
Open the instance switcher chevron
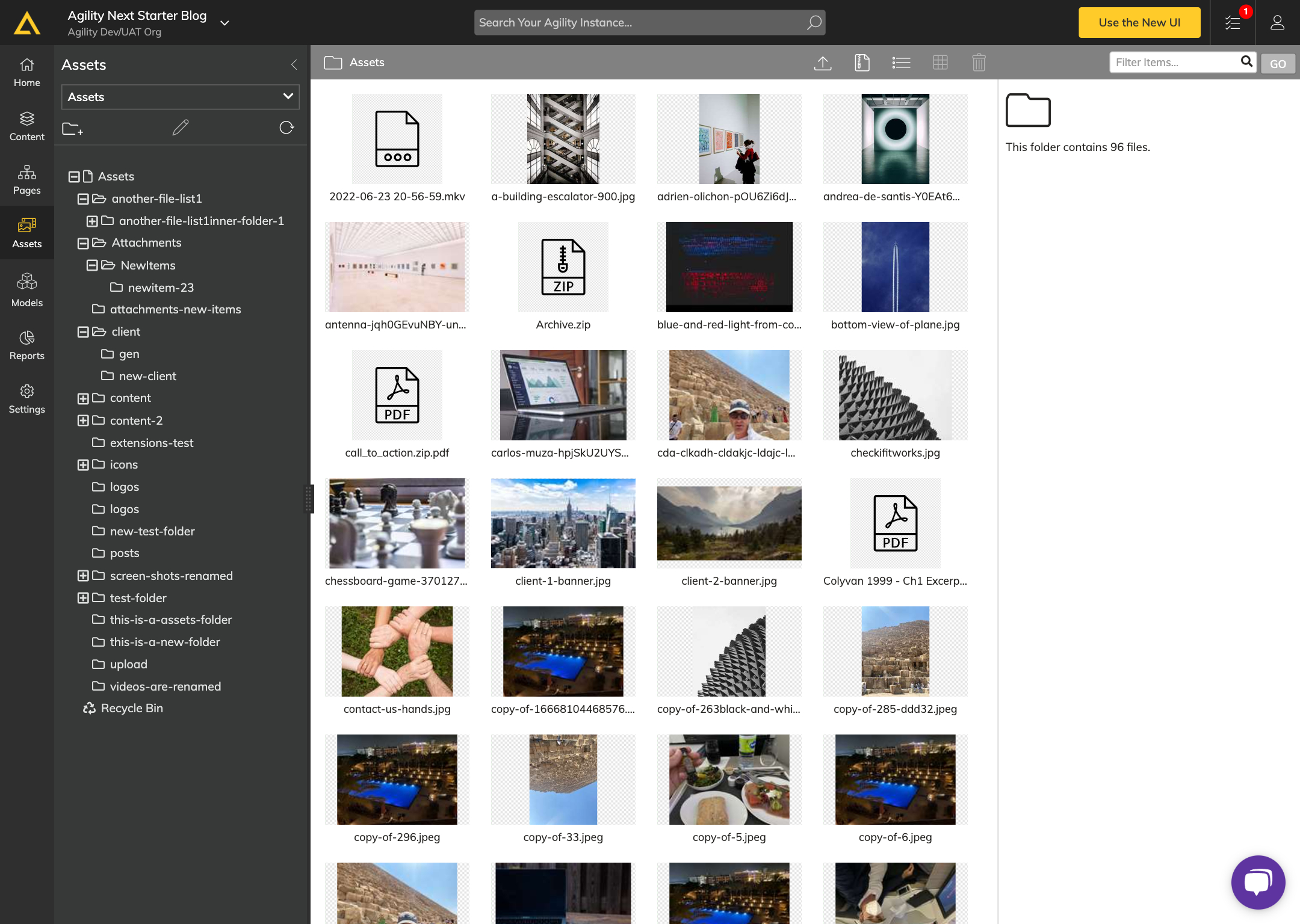(224, 23)
